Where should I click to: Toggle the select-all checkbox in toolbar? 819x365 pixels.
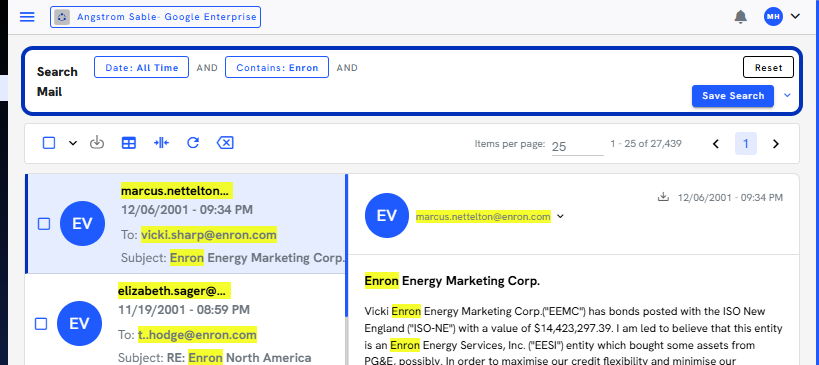[49, 143]
